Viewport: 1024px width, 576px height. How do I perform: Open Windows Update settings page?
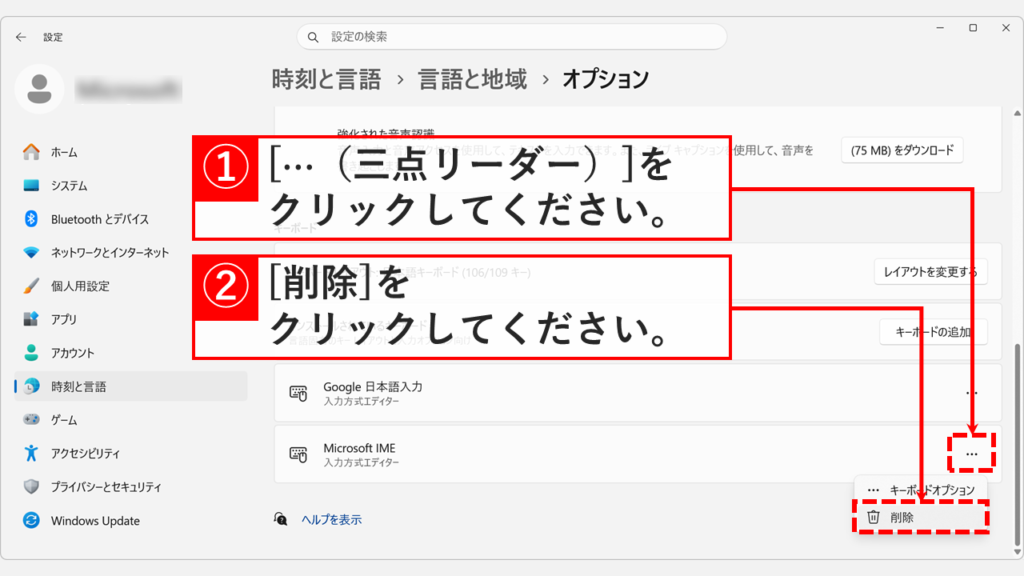point(131,520)
